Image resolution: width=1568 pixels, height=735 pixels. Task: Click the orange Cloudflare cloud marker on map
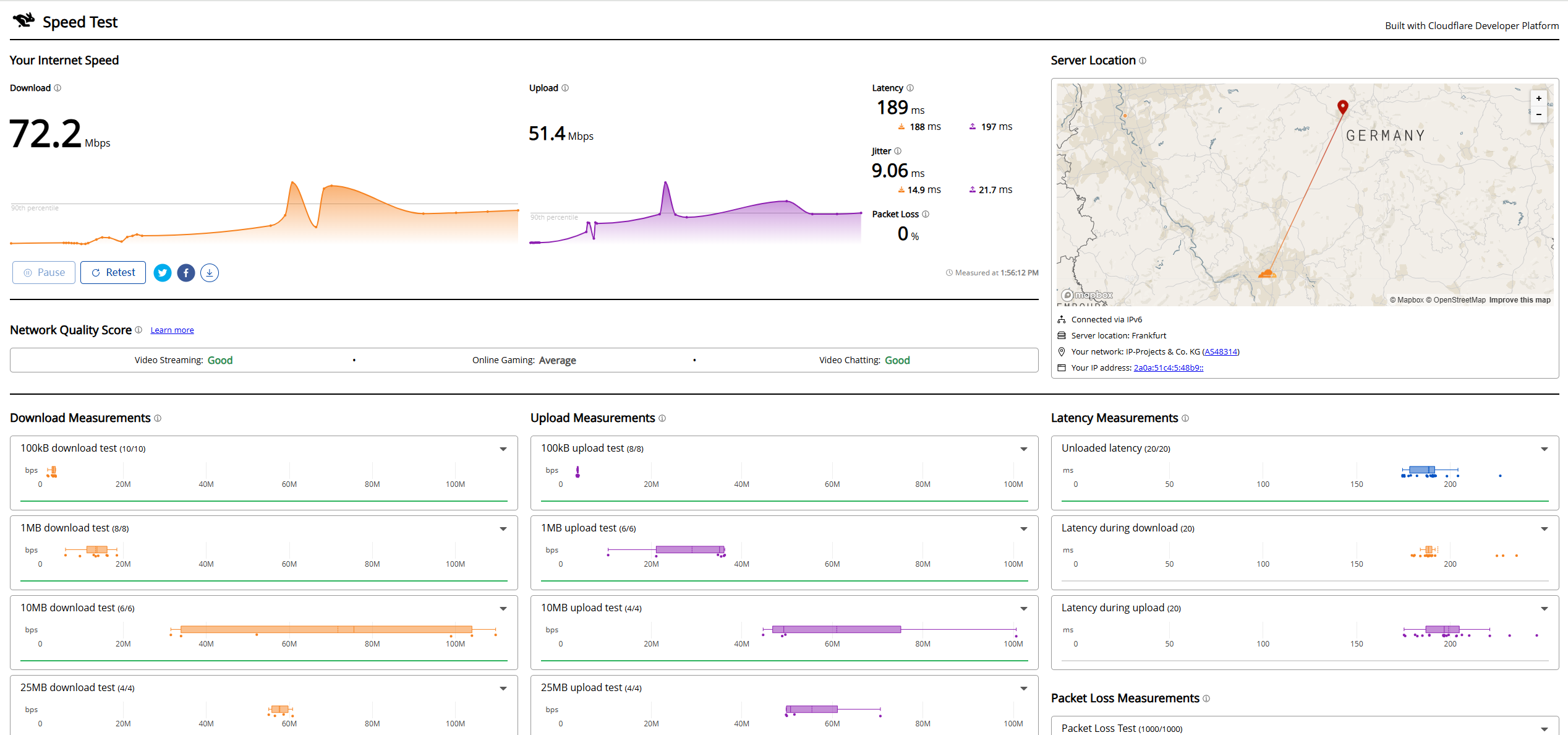pyautogui.click(x=1267, y=273)
